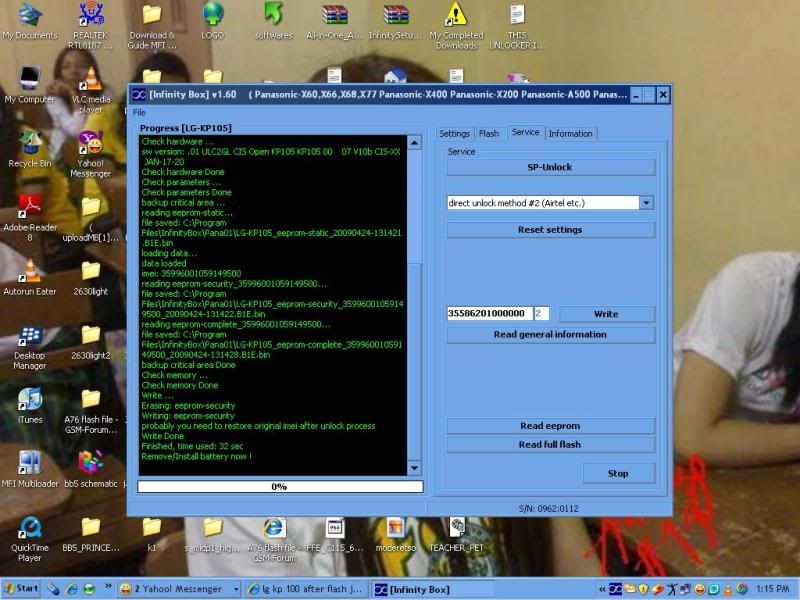Launch Yahoo! Messenger desktop shortcut
The image size is (800, 600).
pyautogui.click(x=91, y=154)
